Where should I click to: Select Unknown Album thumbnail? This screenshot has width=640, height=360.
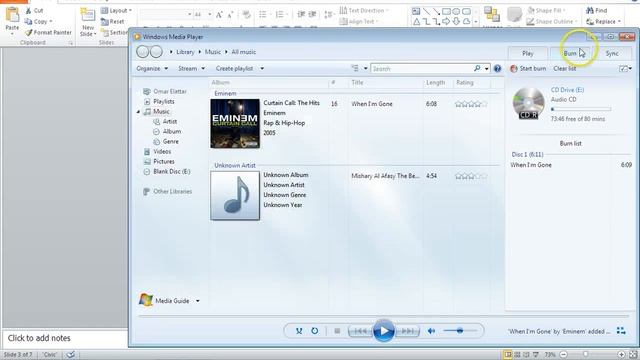[235, 196]
